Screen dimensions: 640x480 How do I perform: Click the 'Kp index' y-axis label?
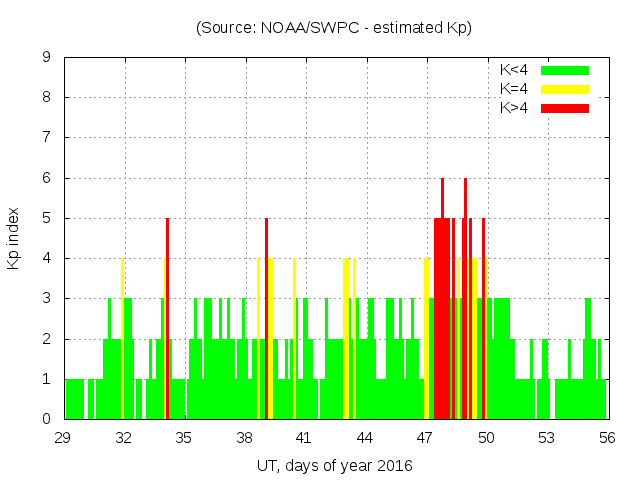[x=14, y=238]
